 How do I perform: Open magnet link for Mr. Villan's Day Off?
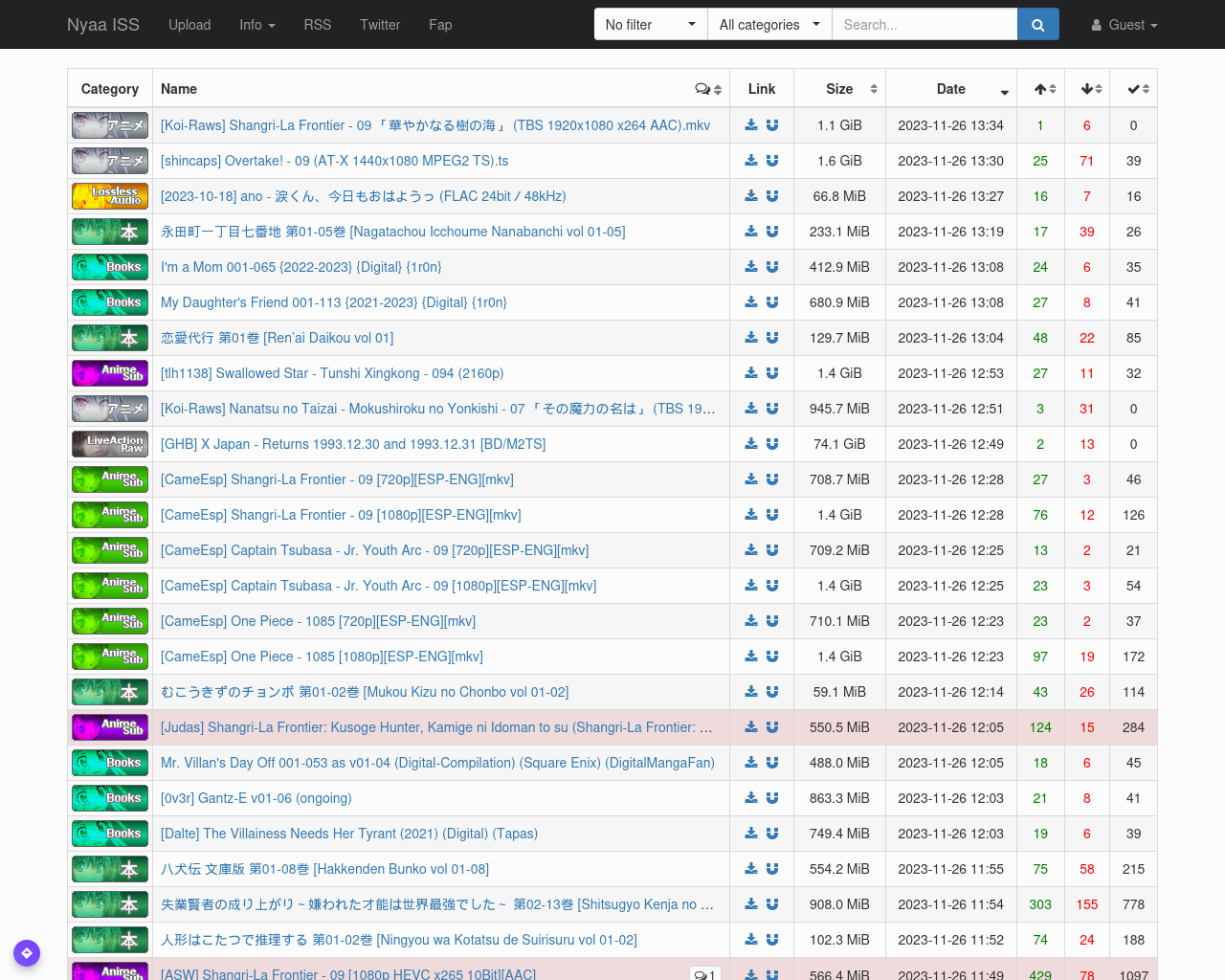[772, 763]
